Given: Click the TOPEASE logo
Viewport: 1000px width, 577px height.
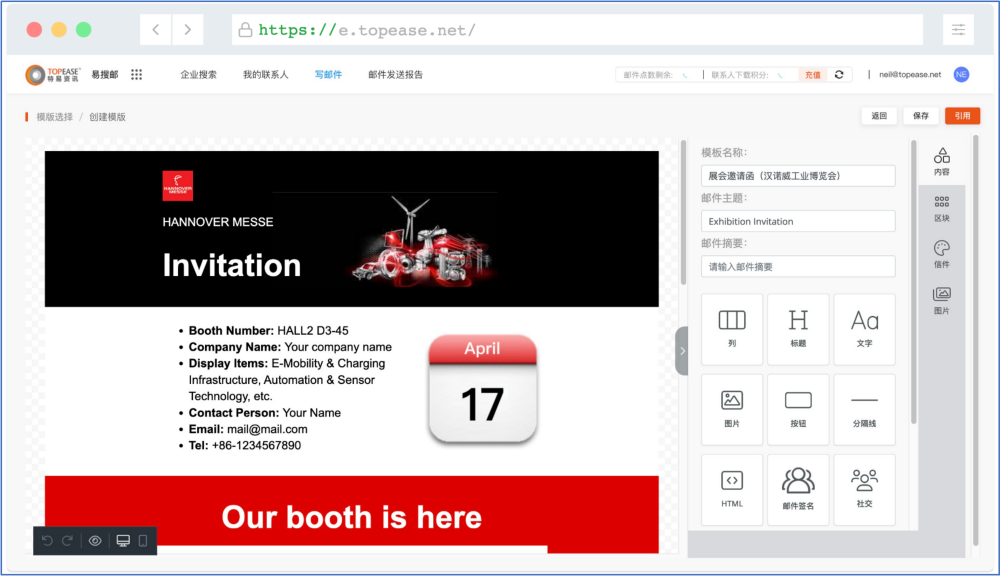Looking at the screenshot, I should (x=53, y=75).
